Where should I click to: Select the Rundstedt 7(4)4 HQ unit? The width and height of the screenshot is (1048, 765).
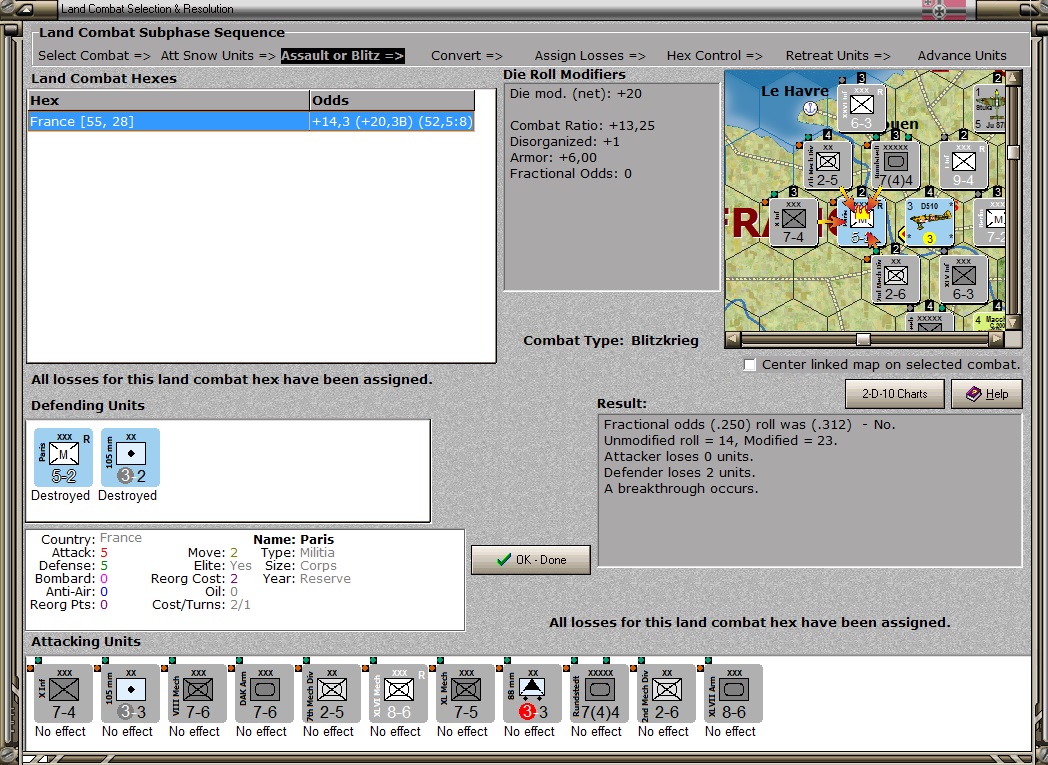[600, 694]
